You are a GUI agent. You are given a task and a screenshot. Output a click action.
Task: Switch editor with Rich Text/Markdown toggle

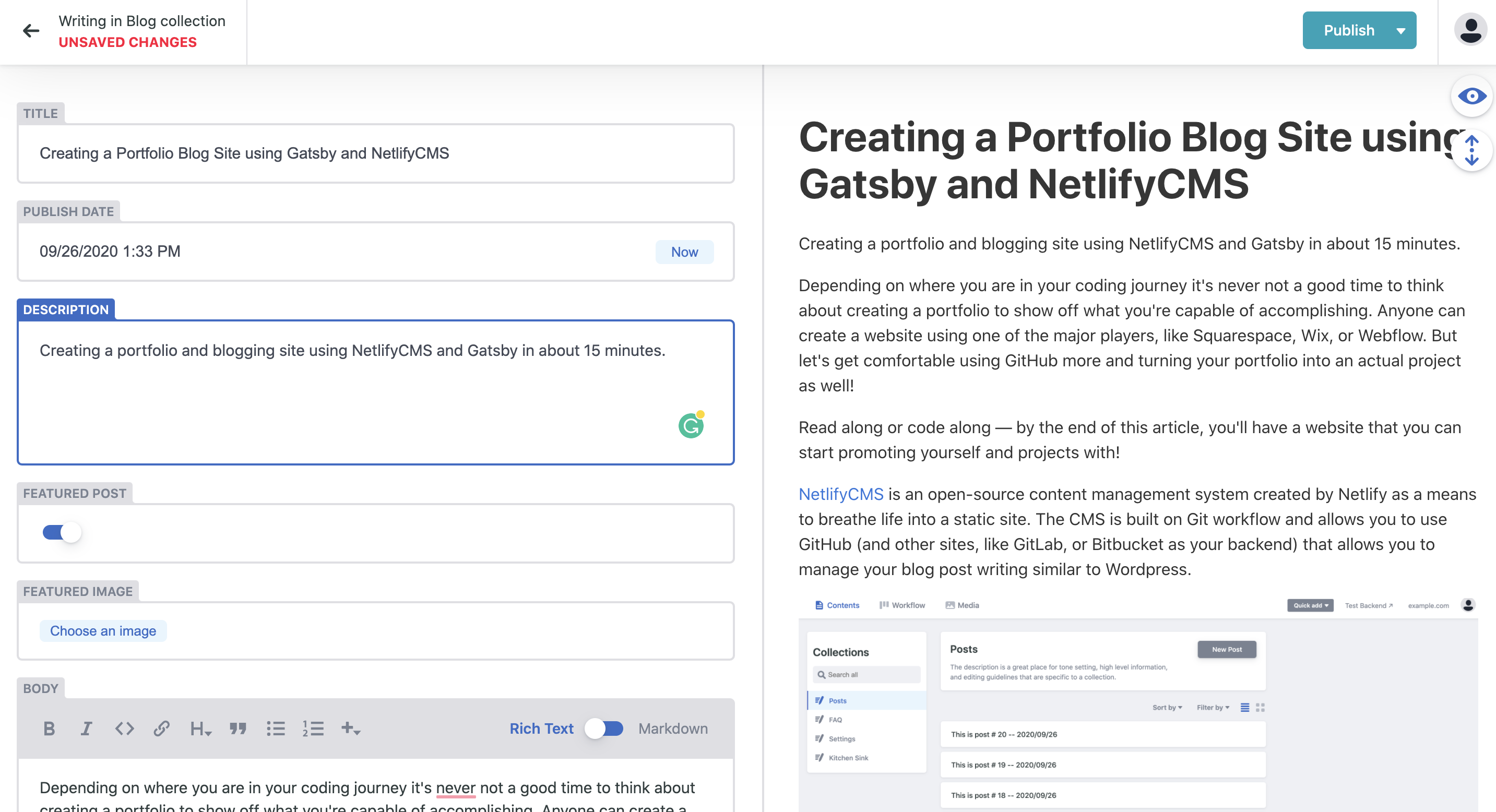604,729
